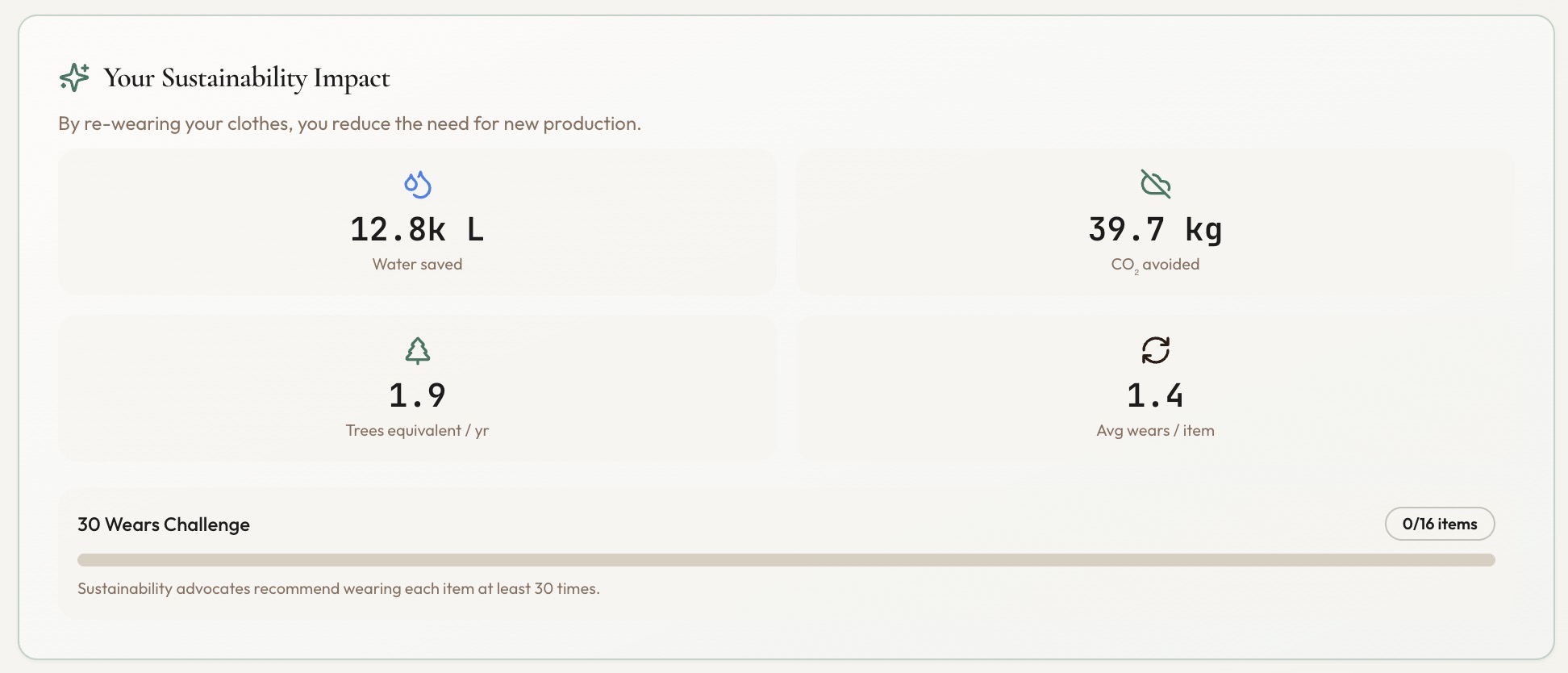Select the Water saved stat card
This screenshot has width=1568, height=673.
[x=416, y=222]
